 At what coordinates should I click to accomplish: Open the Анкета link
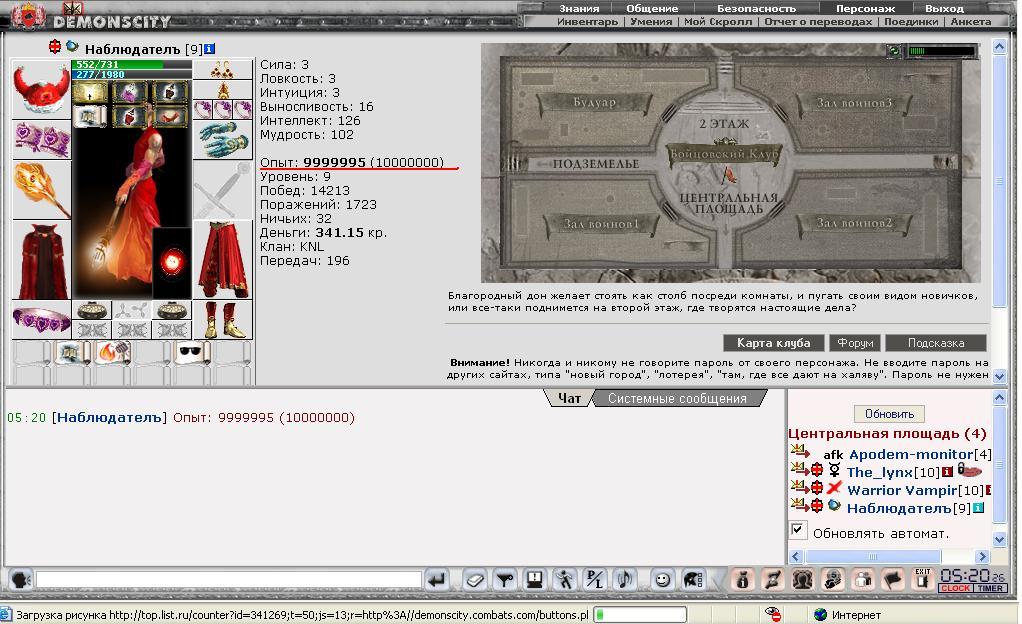click(971, 22)
